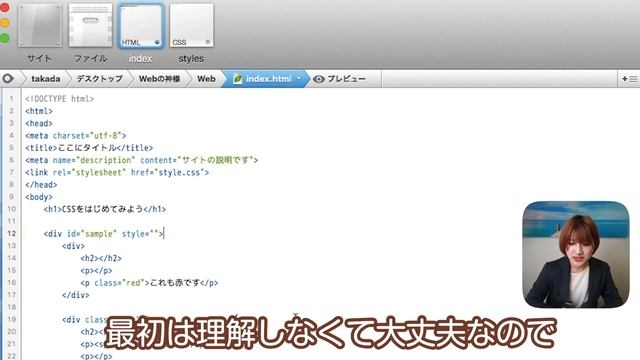Close the window with the red button
The height and width of the screenshot is (360, 640).
[x=4, y=7]
